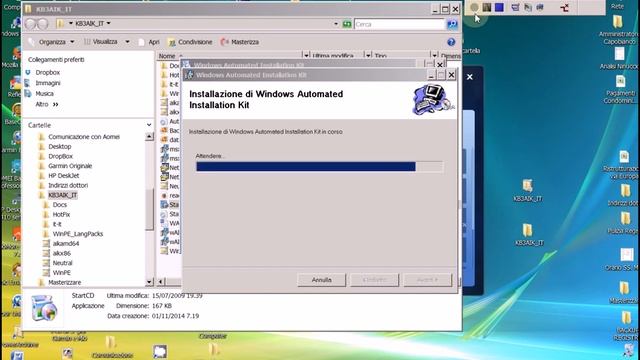The height and width of the screenshot is (360, 640).
Task: Select Desktop folder in tree
Action: (x=60, y=147)
